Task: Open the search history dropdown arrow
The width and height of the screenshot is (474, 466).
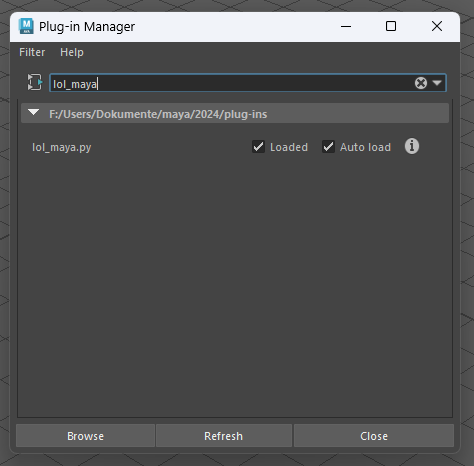Action: click(x=437, y=83)
